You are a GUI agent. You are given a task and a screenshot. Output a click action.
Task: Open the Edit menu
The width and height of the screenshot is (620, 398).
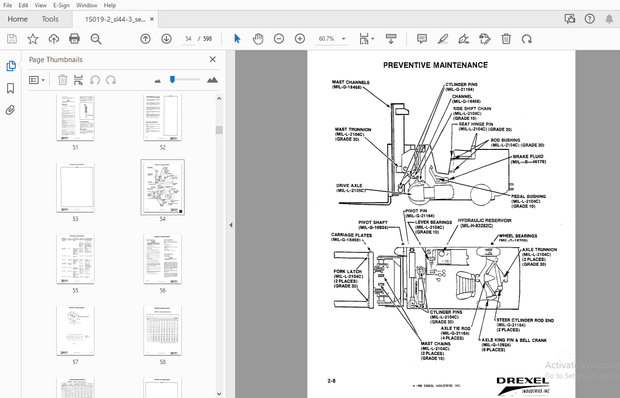[x=23, y=5]
